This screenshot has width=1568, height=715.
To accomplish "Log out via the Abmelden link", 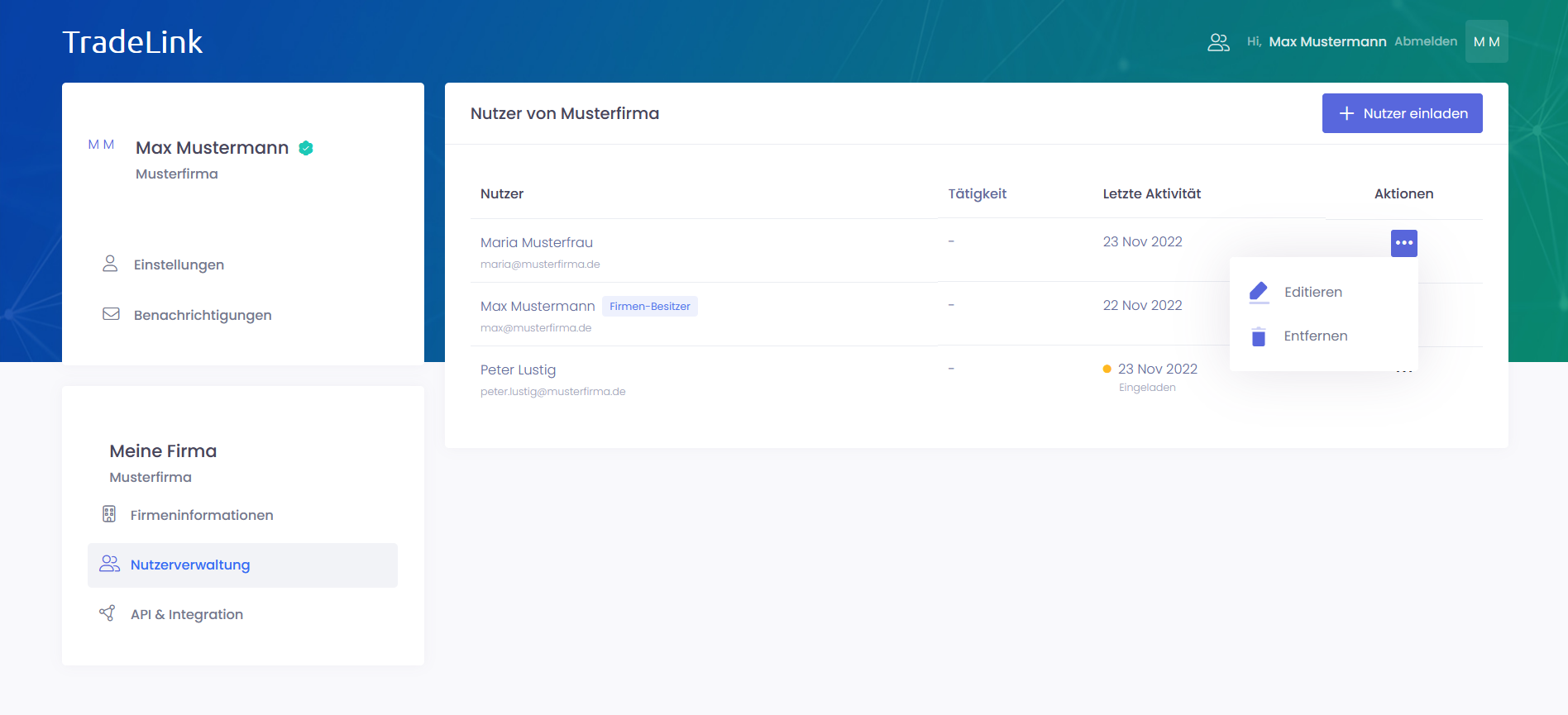I will tap(1425, 41).
